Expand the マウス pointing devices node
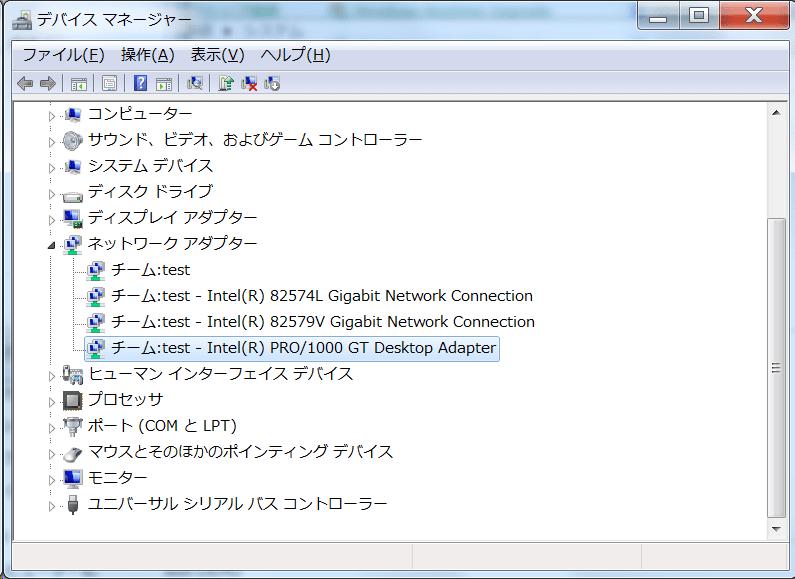 [x=51, y=454]
